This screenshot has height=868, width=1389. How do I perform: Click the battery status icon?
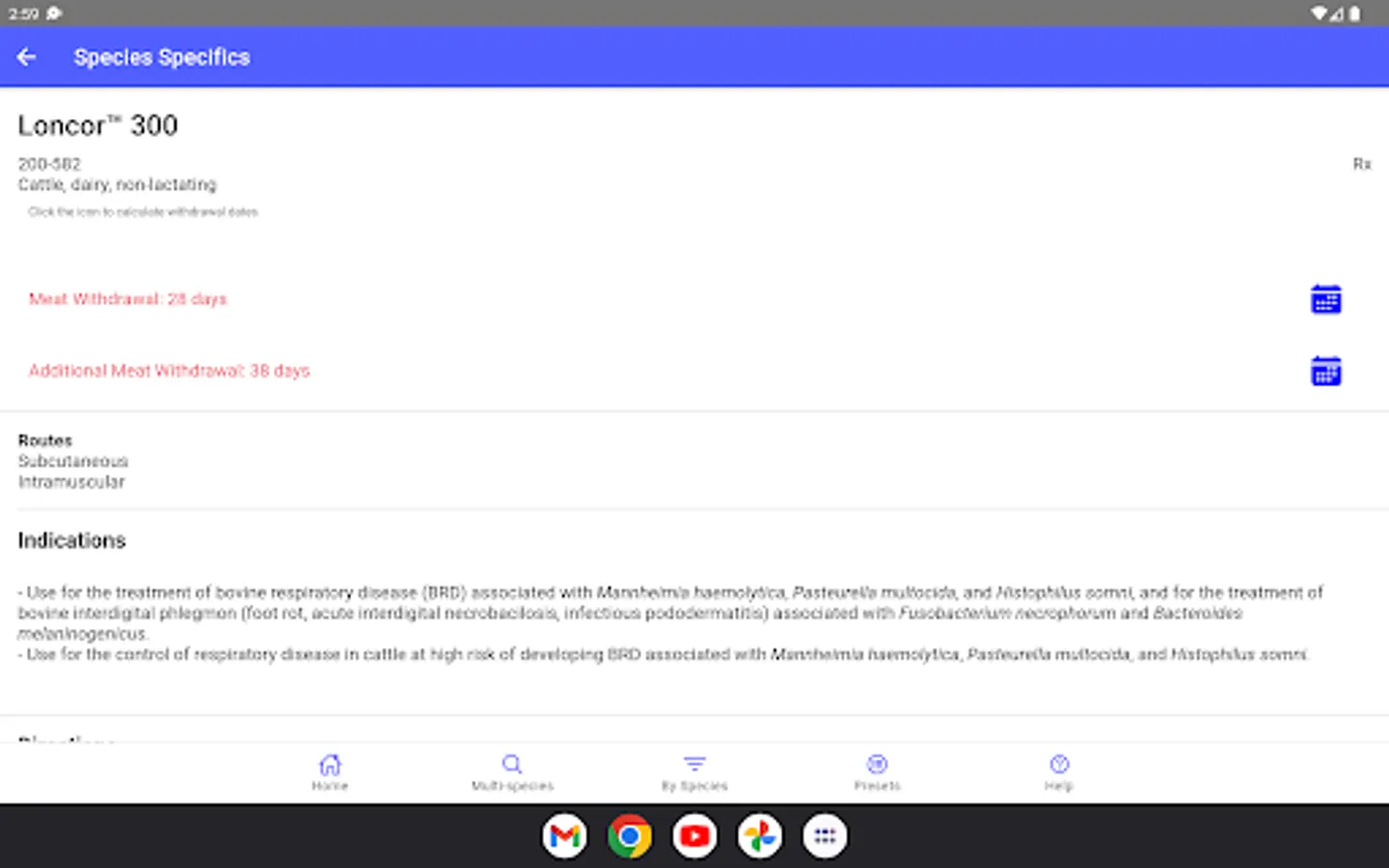(x=1355, y=14)
